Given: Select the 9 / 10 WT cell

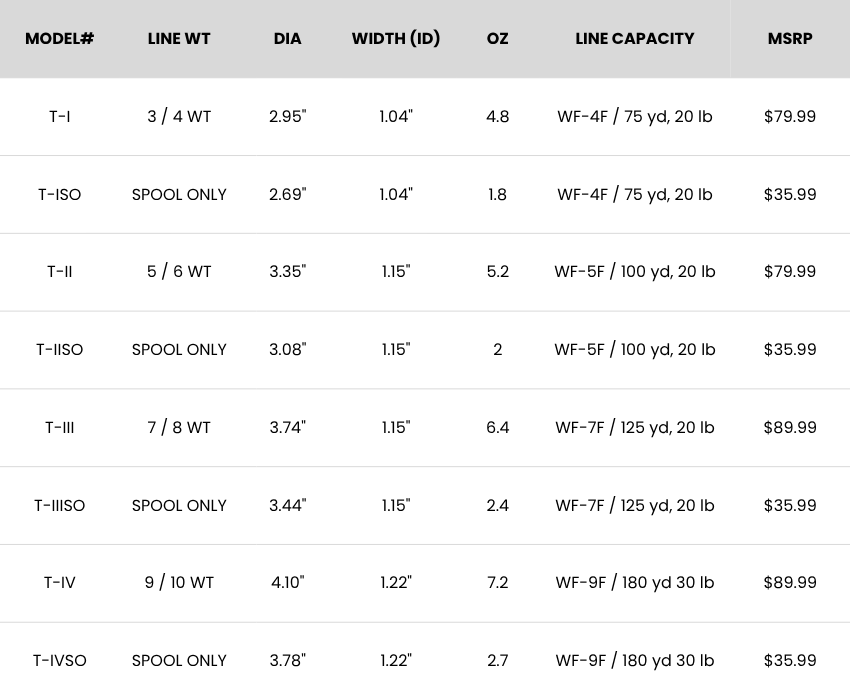Looking at the screenshot, I should [x=179, y=582].
